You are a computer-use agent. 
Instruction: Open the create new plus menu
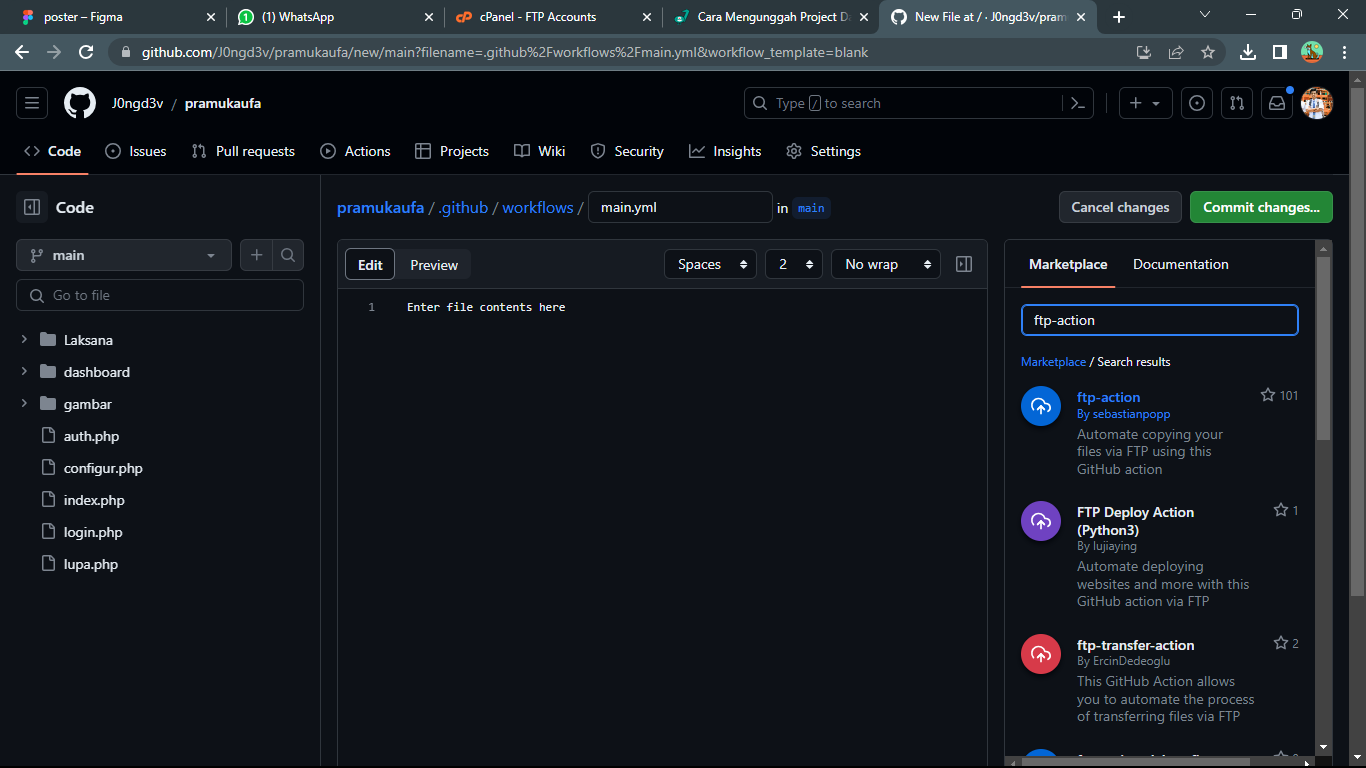tap(1145, 103)
